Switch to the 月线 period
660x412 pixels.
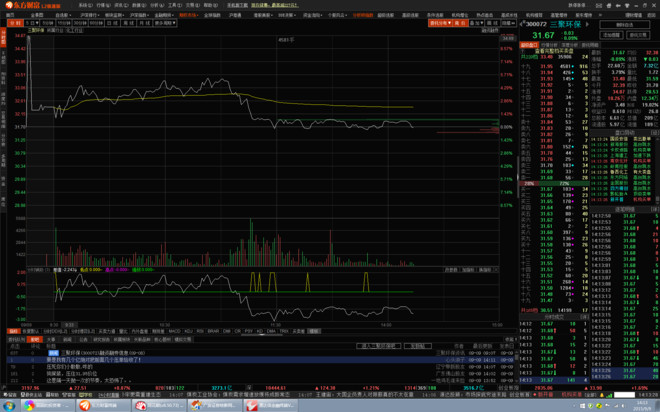[x=144, y=23]
